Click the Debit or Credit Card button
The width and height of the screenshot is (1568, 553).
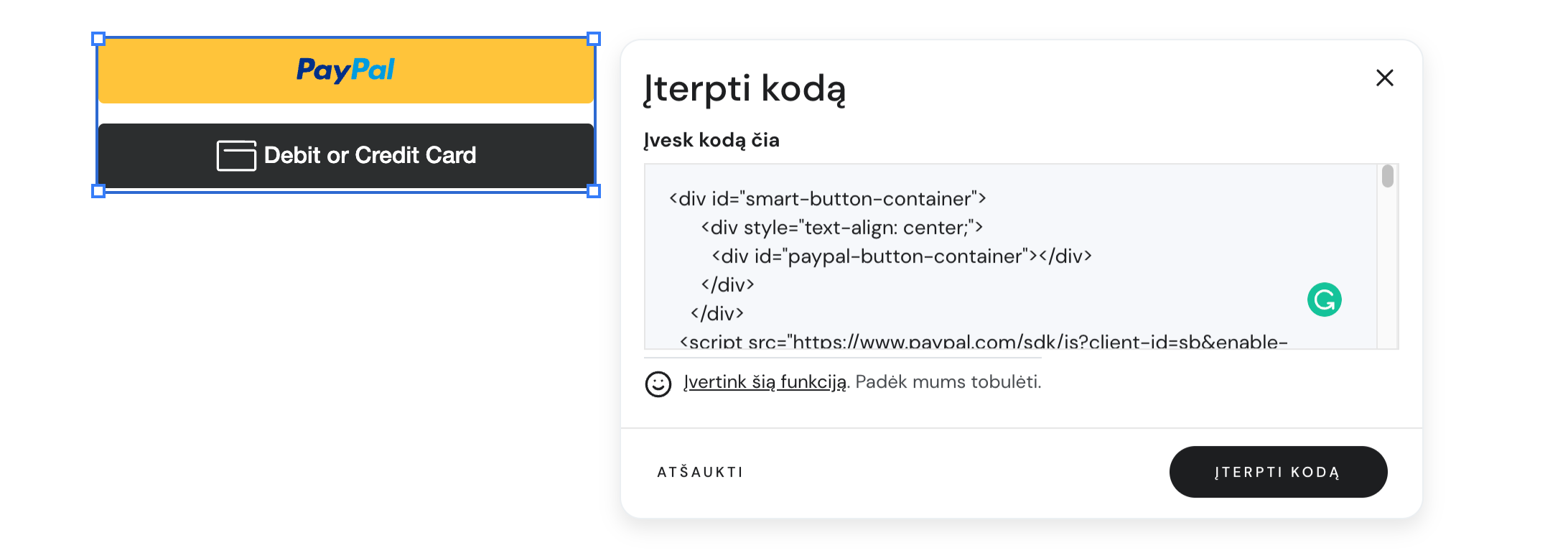[345, 155]
